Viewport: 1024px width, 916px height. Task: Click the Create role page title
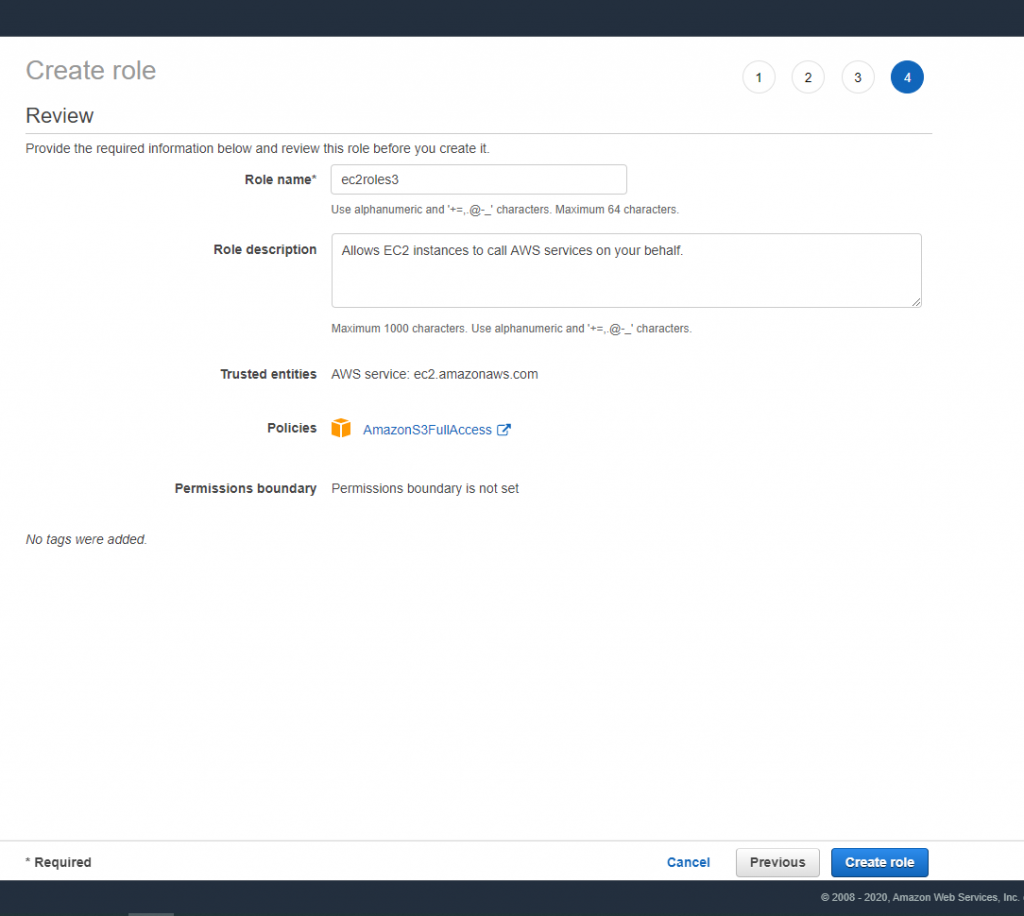tap(90, 70)
